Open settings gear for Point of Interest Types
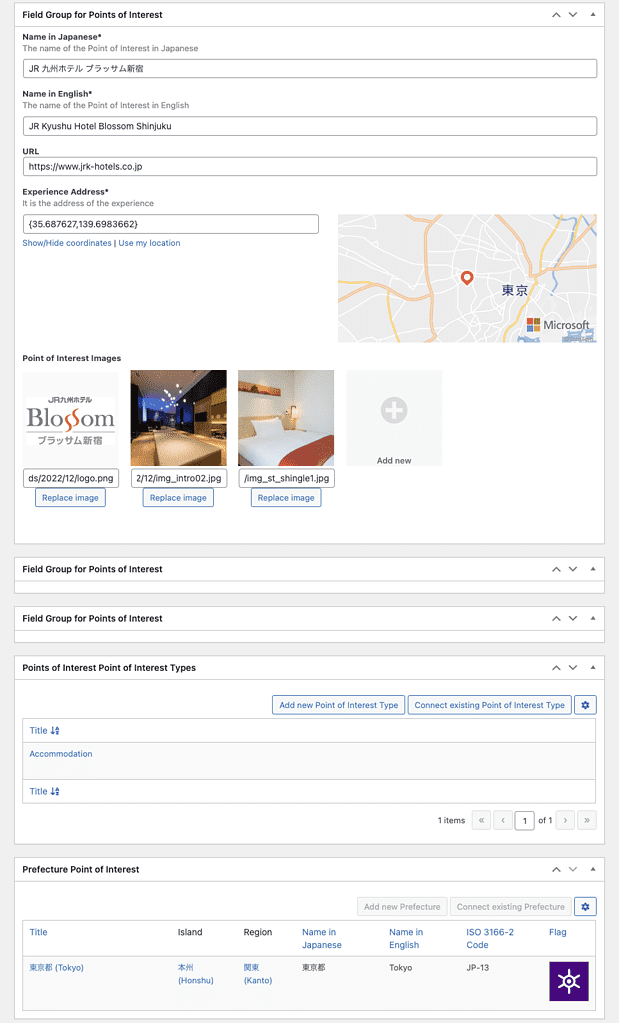Viewport: 619px width, 1023px height. [585, 705]
